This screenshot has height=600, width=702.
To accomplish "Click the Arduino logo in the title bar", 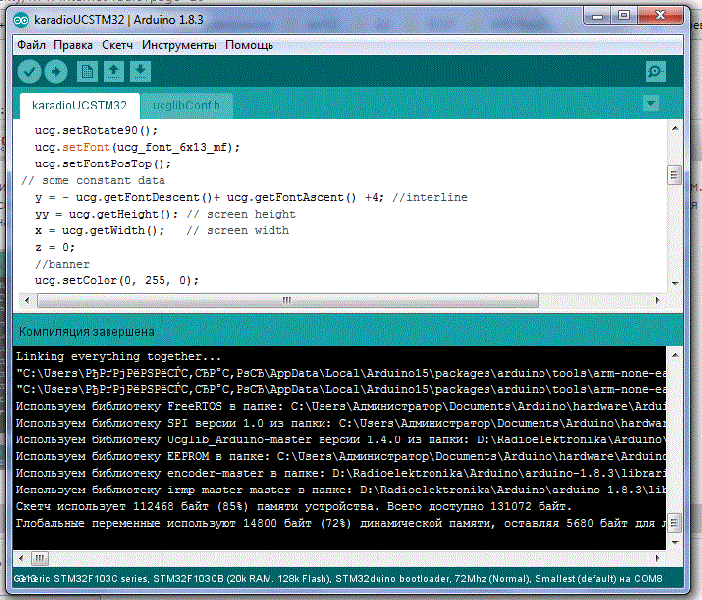I will 21,20.
